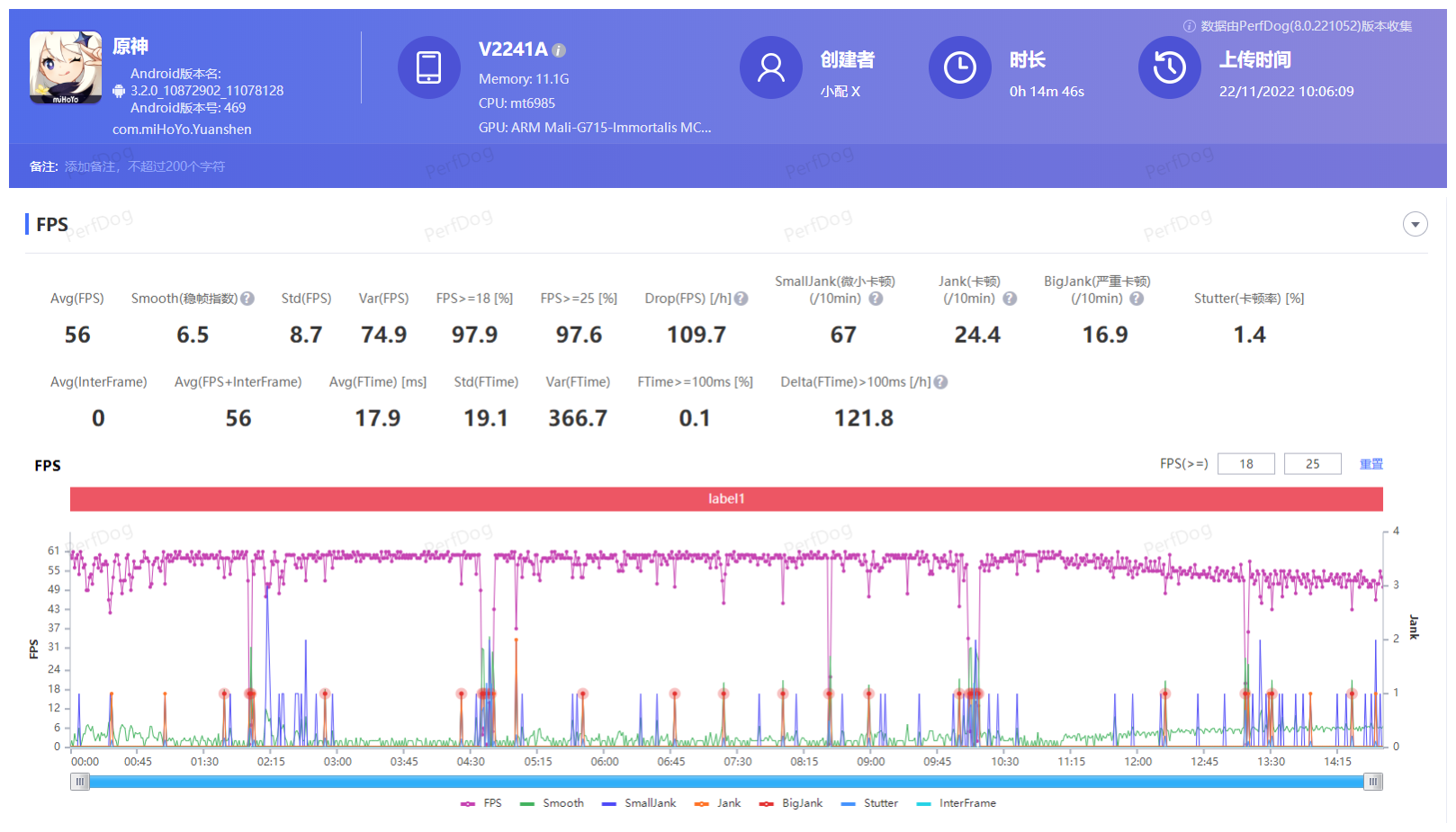Click the upload timestamp 22/11/2022 10:06:09

coord(1287,92)
